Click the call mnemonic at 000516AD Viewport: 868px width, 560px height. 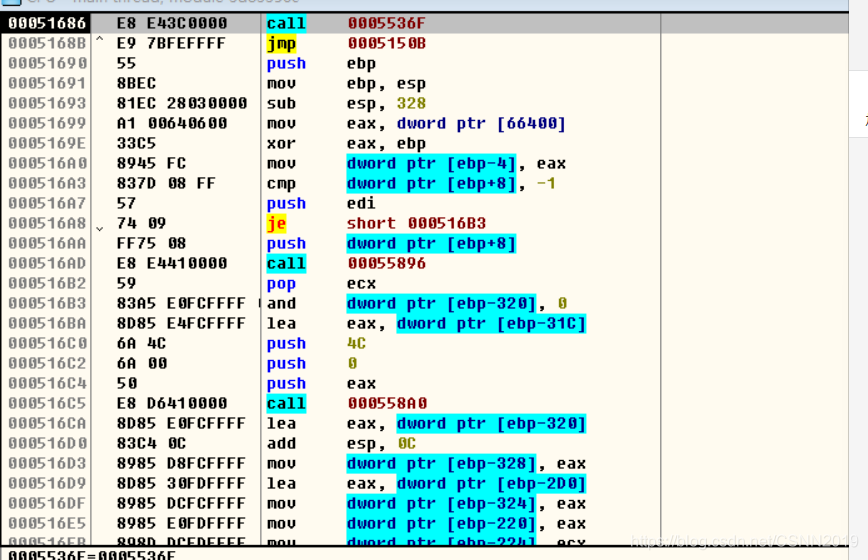pyautogui.click(x=286, y=263)
